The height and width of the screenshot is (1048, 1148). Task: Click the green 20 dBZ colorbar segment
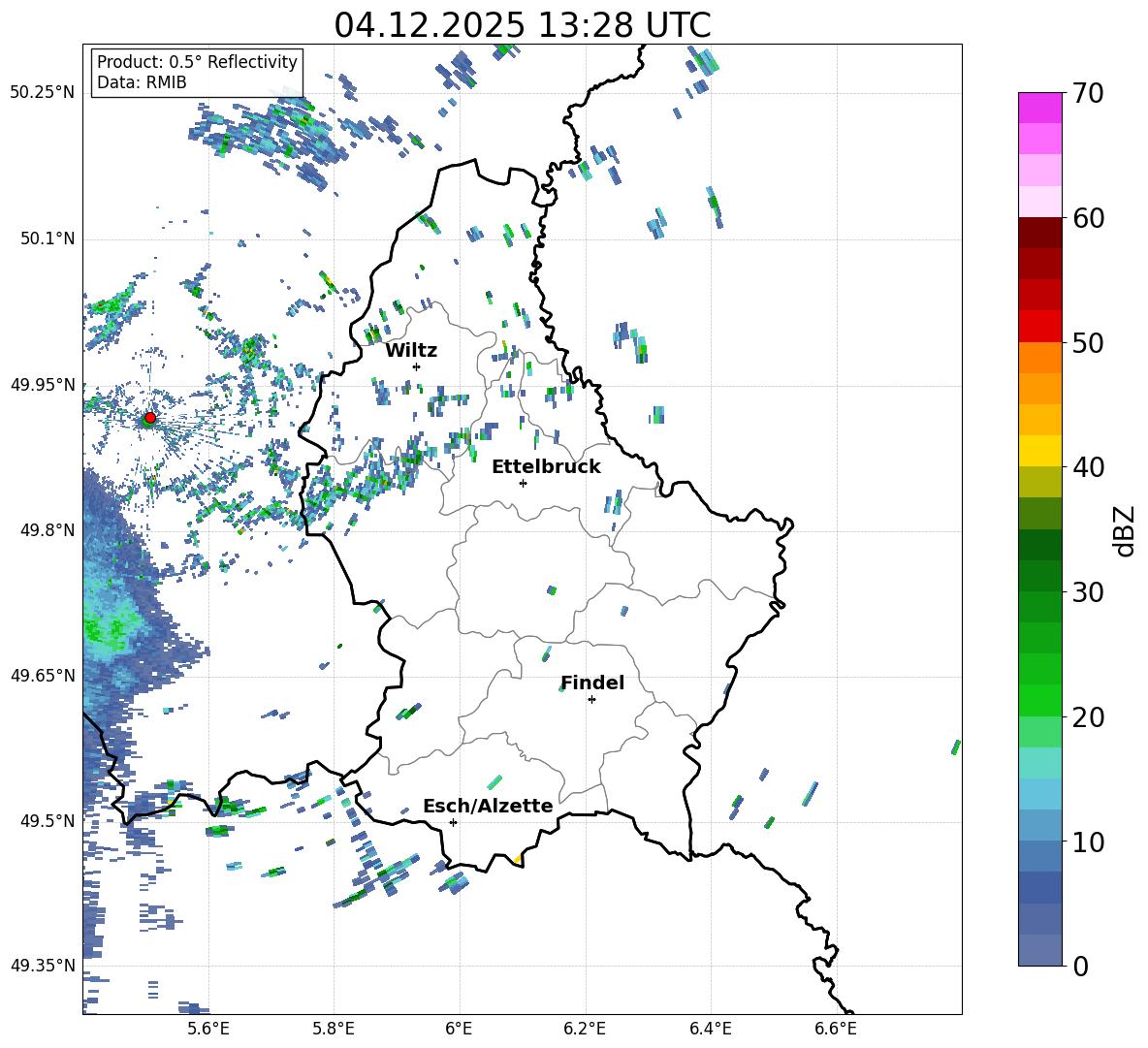point(1040,700)
